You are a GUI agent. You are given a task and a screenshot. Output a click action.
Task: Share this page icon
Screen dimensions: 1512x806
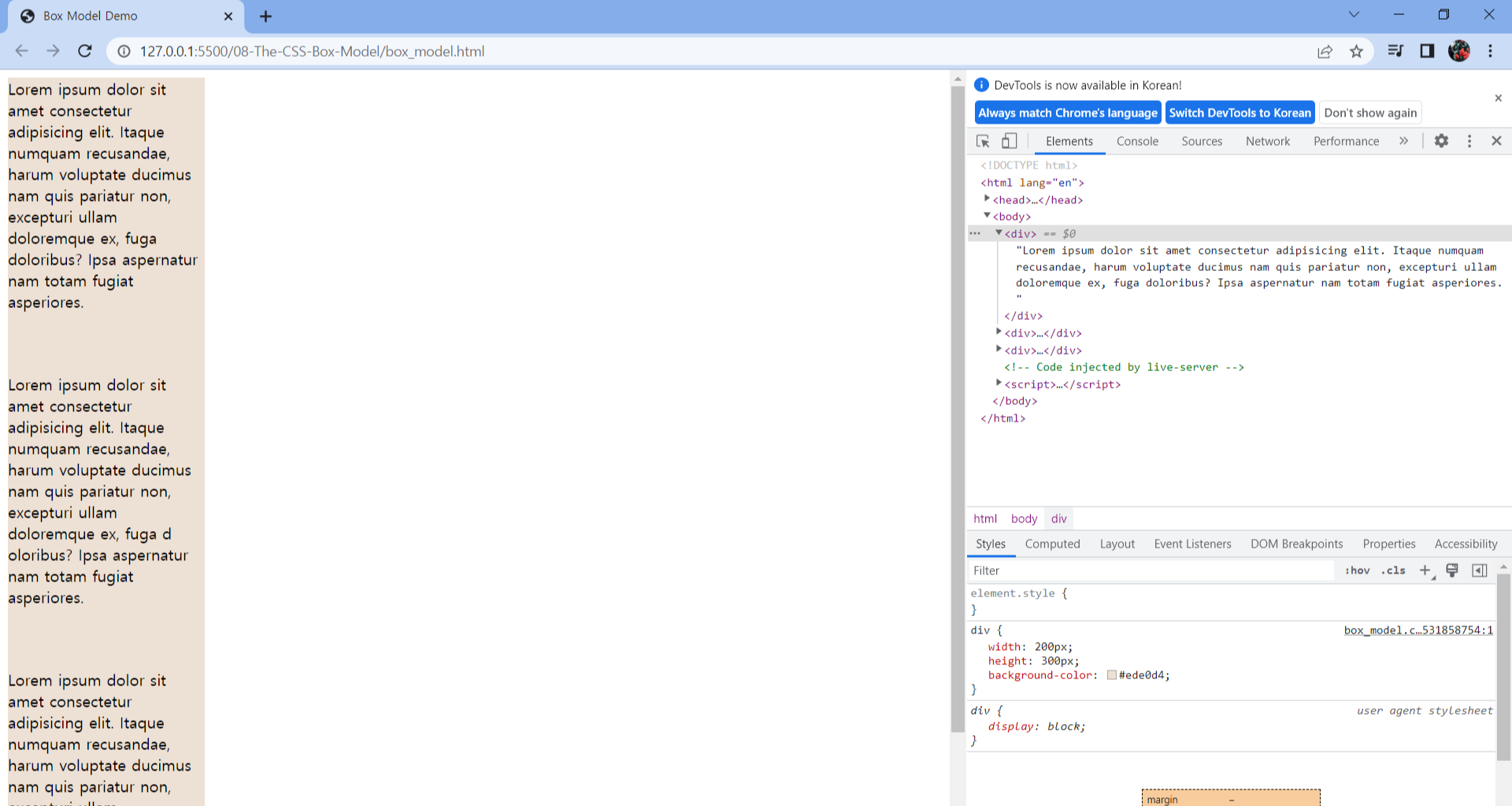point(1325,51)
